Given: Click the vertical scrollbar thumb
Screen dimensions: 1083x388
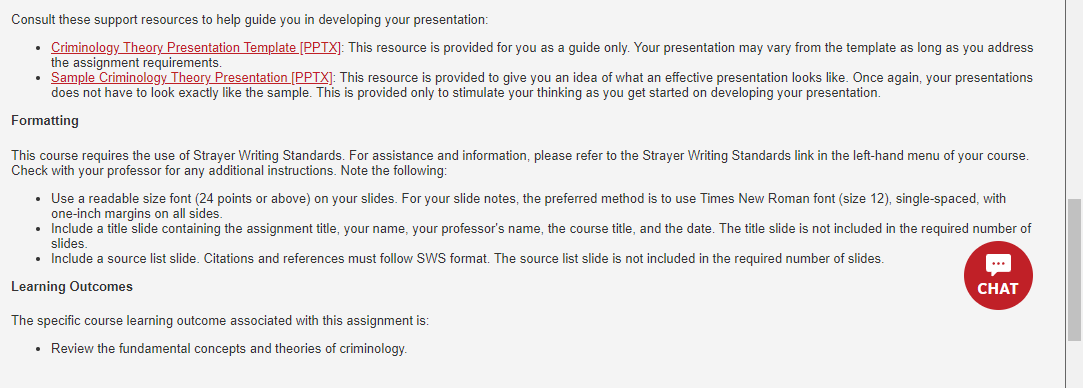Looking at the screenshot, I should click(x=1074, y=269).
